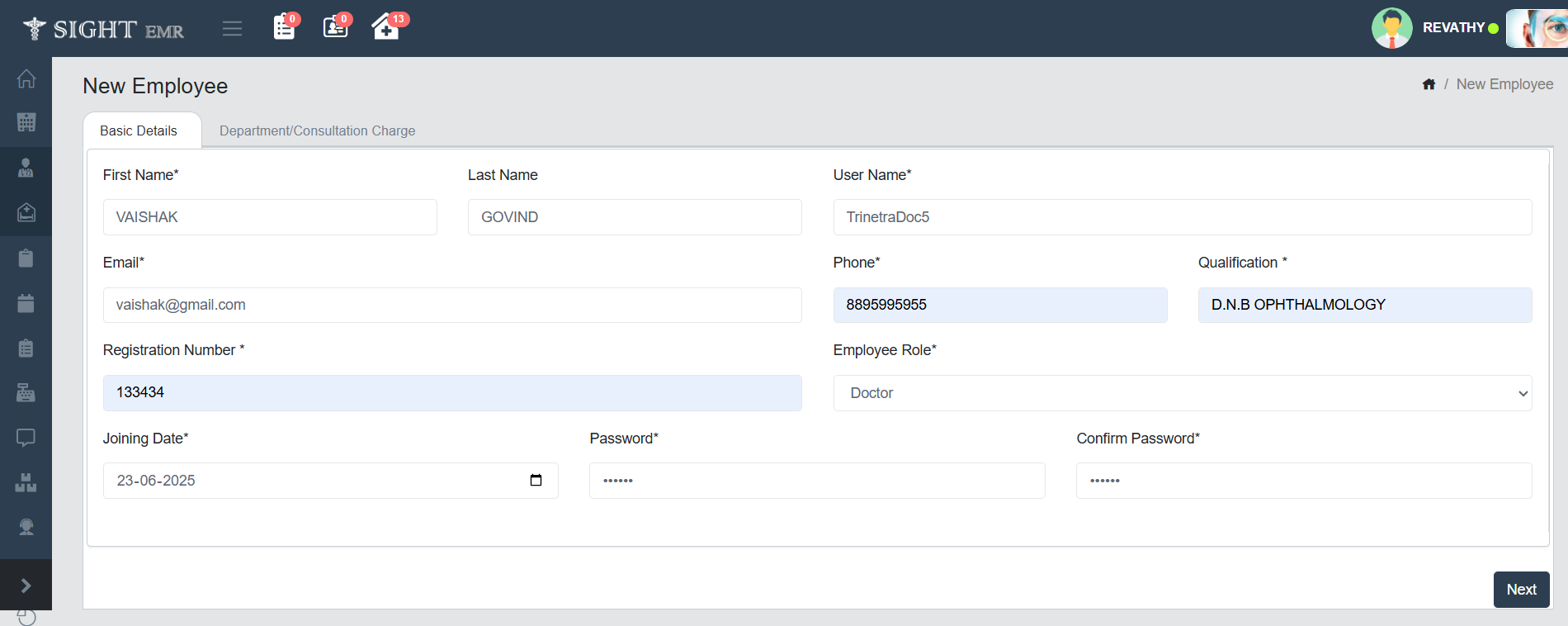
Task: Click the Registration Number field
Action: click(x=451, y=393)
